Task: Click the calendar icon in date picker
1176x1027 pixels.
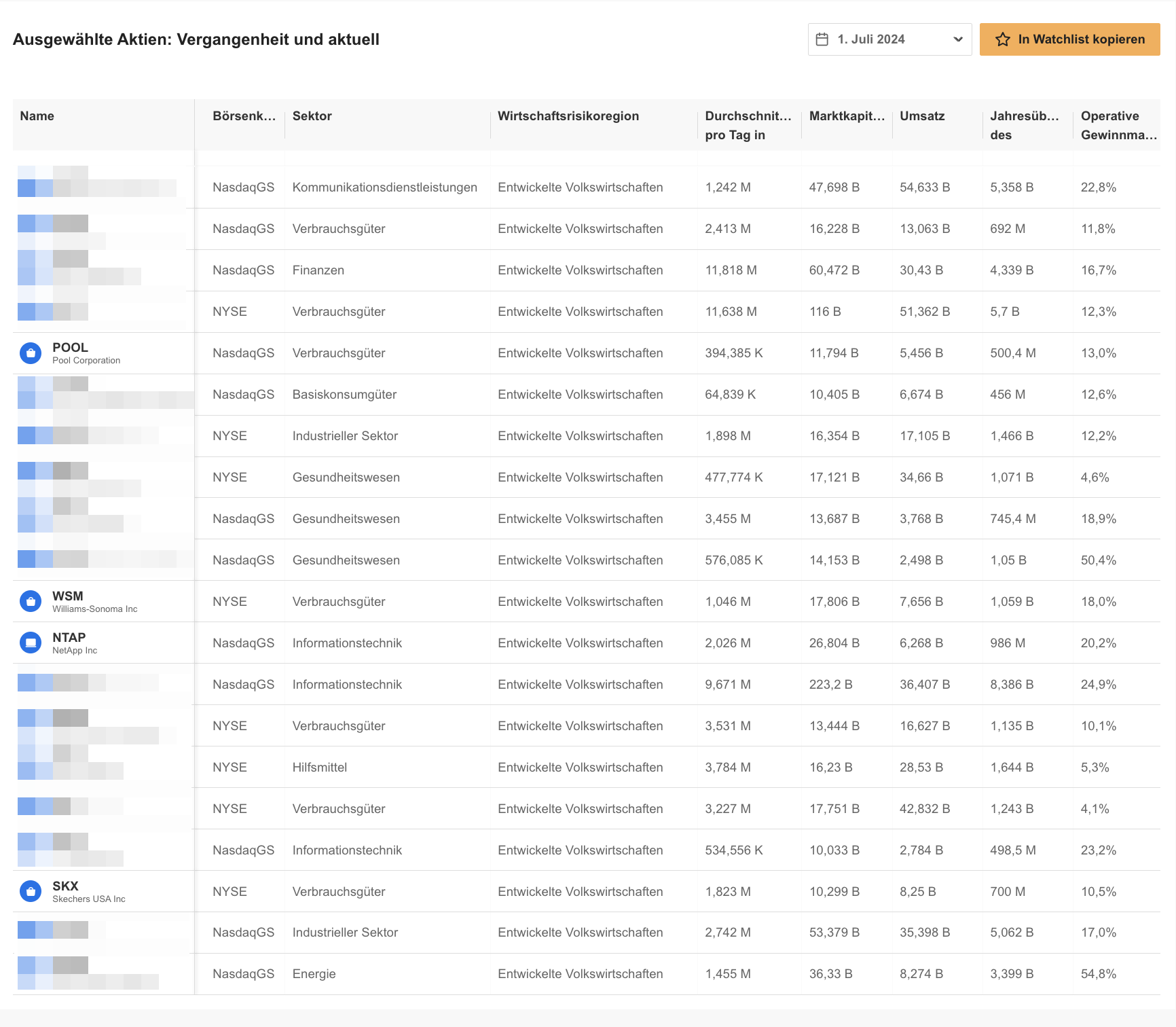Action: click(822, 39)
